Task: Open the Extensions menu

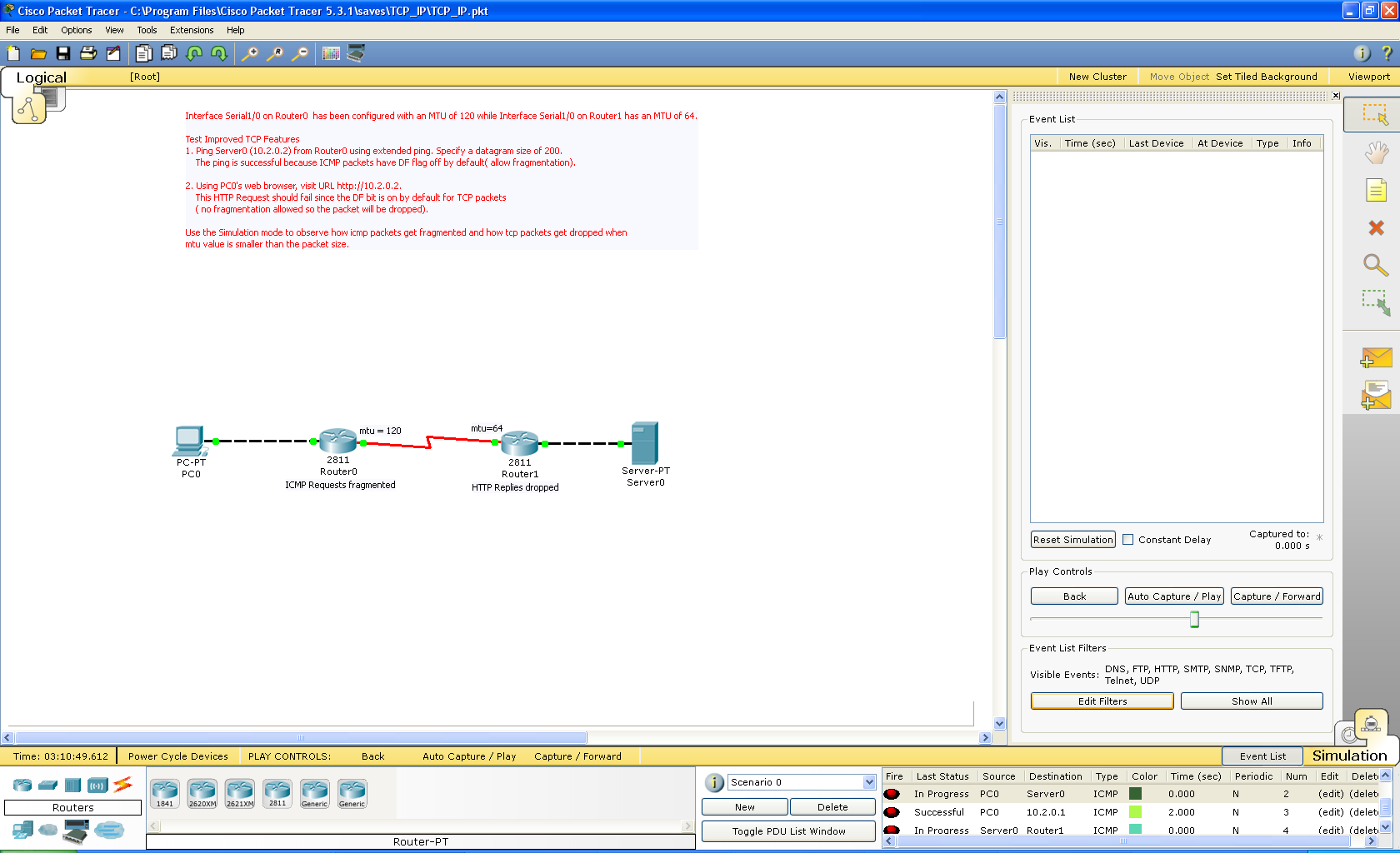Action: coord(192,30)
